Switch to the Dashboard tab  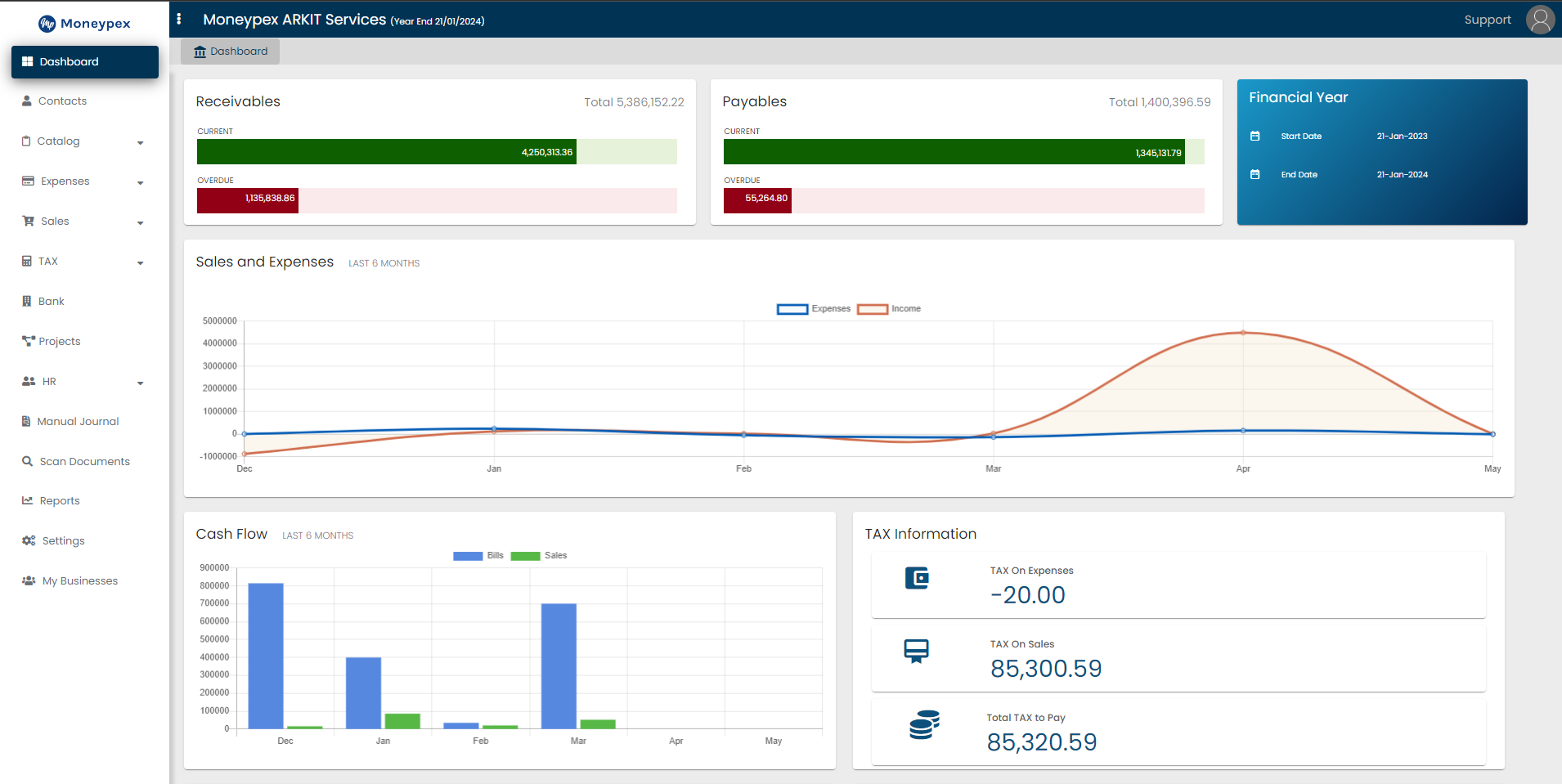pos(230,51)
